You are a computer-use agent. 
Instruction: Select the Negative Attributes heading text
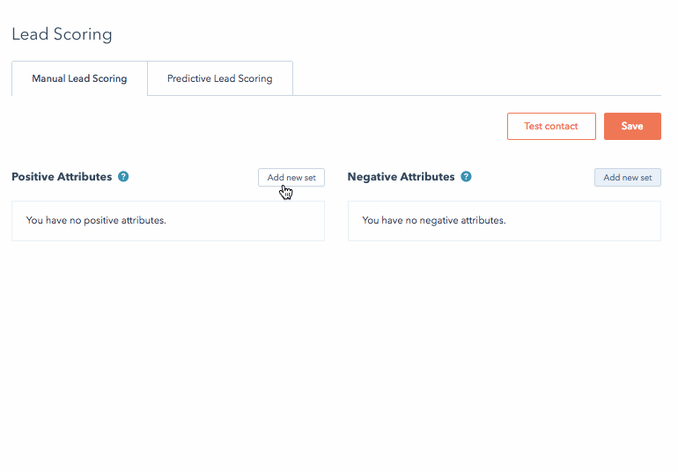pyautogui.click(x=401, y=176)
